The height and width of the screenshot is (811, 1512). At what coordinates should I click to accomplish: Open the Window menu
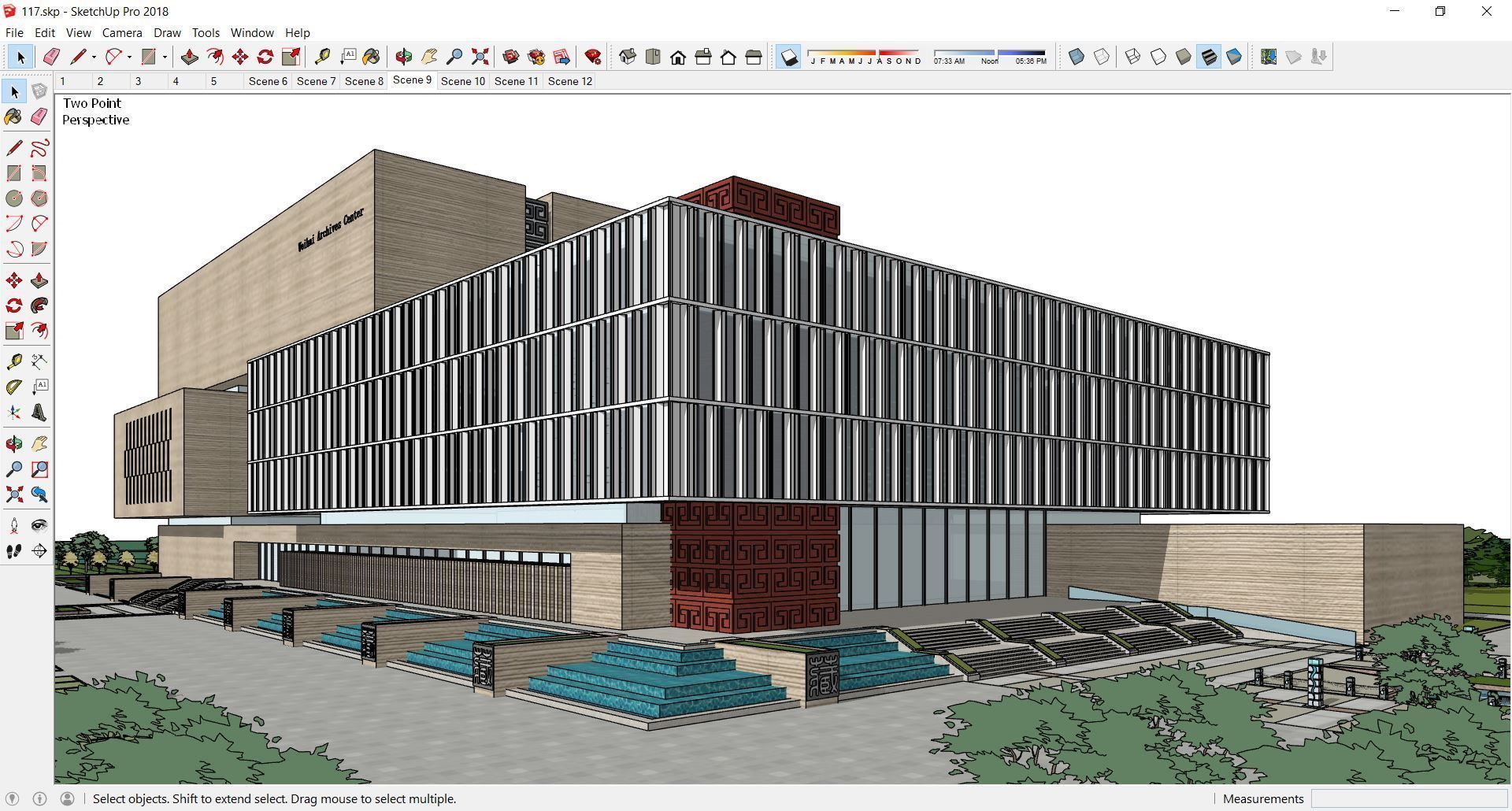tap(252, 33)
